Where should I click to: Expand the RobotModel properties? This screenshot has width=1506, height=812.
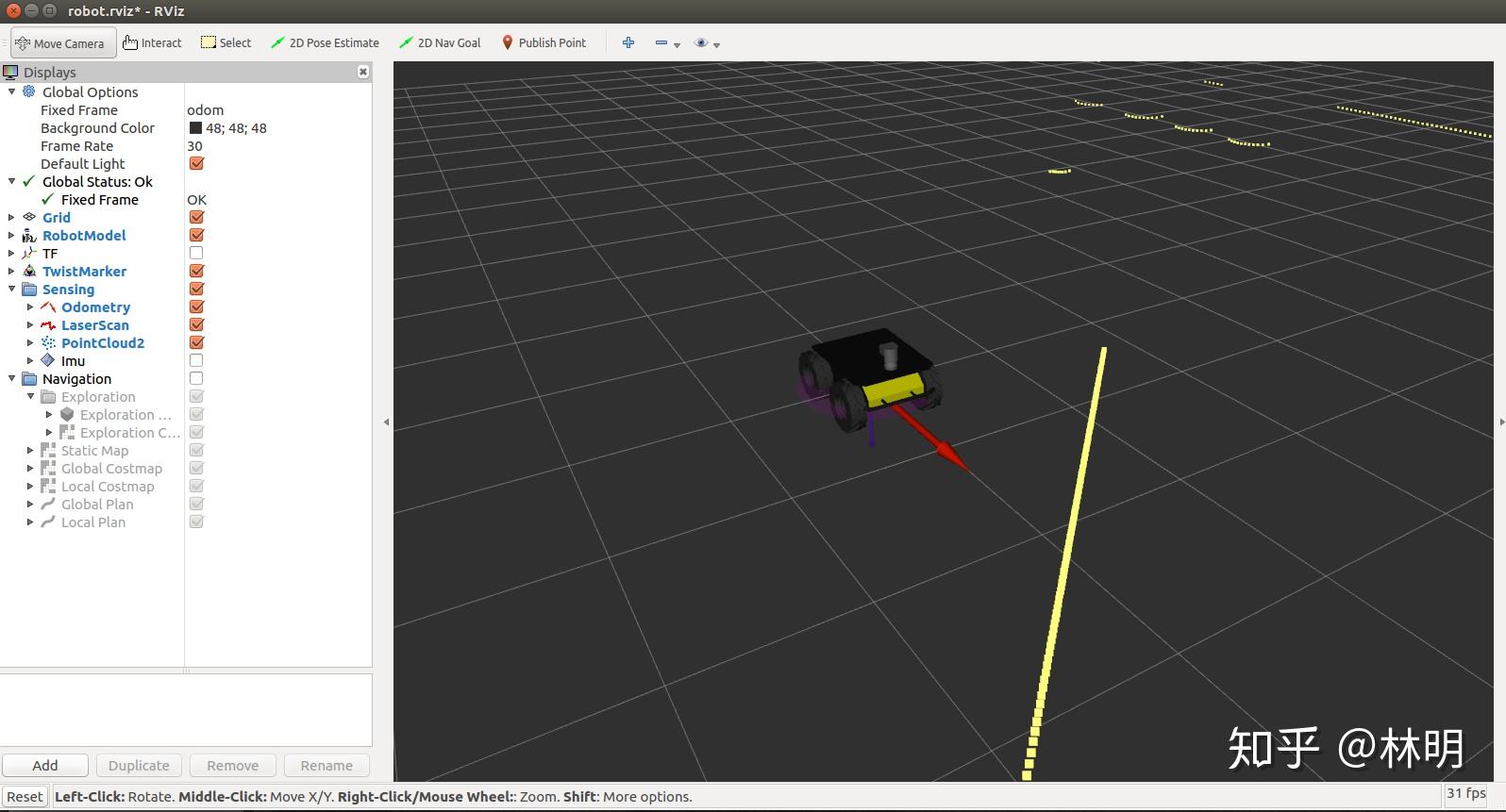pos(11,235)
